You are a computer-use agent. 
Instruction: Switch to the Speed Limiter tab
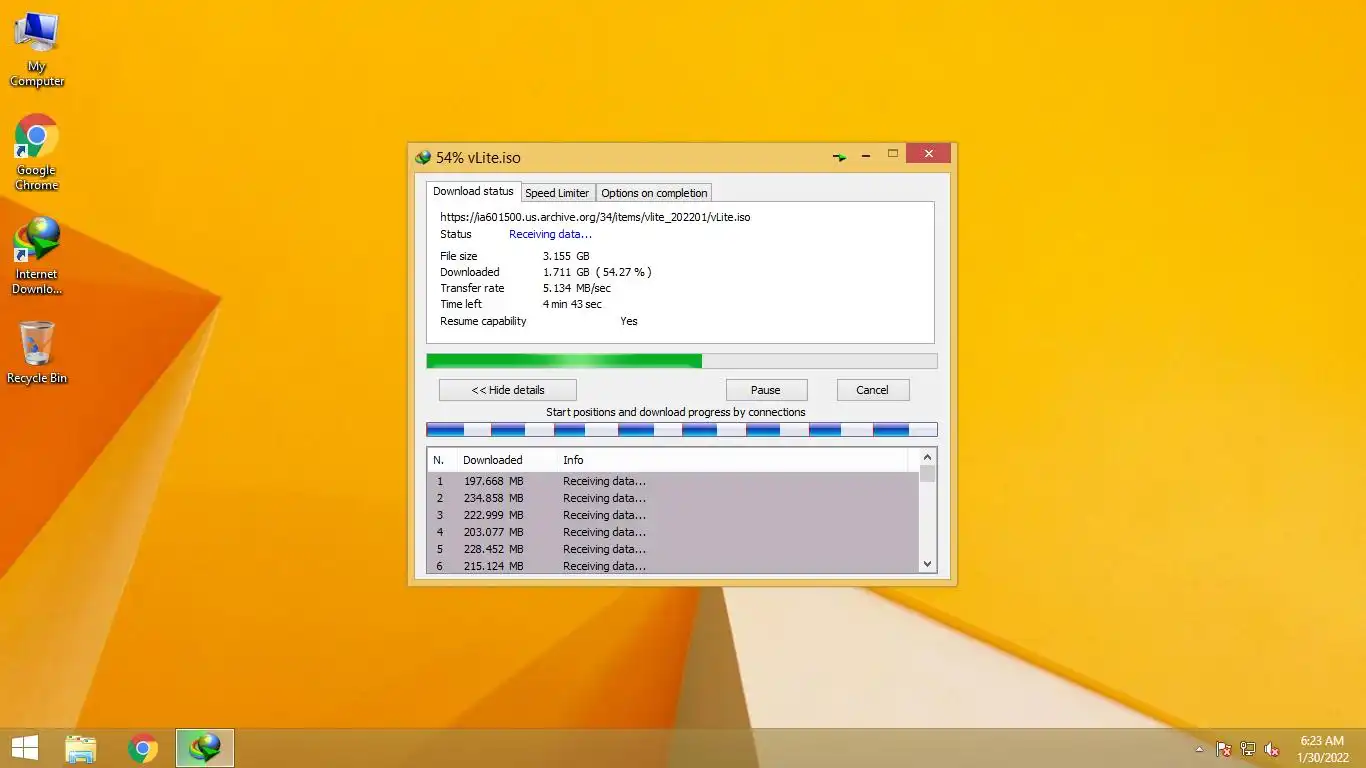pyautogui.click(x=557, y=193)
